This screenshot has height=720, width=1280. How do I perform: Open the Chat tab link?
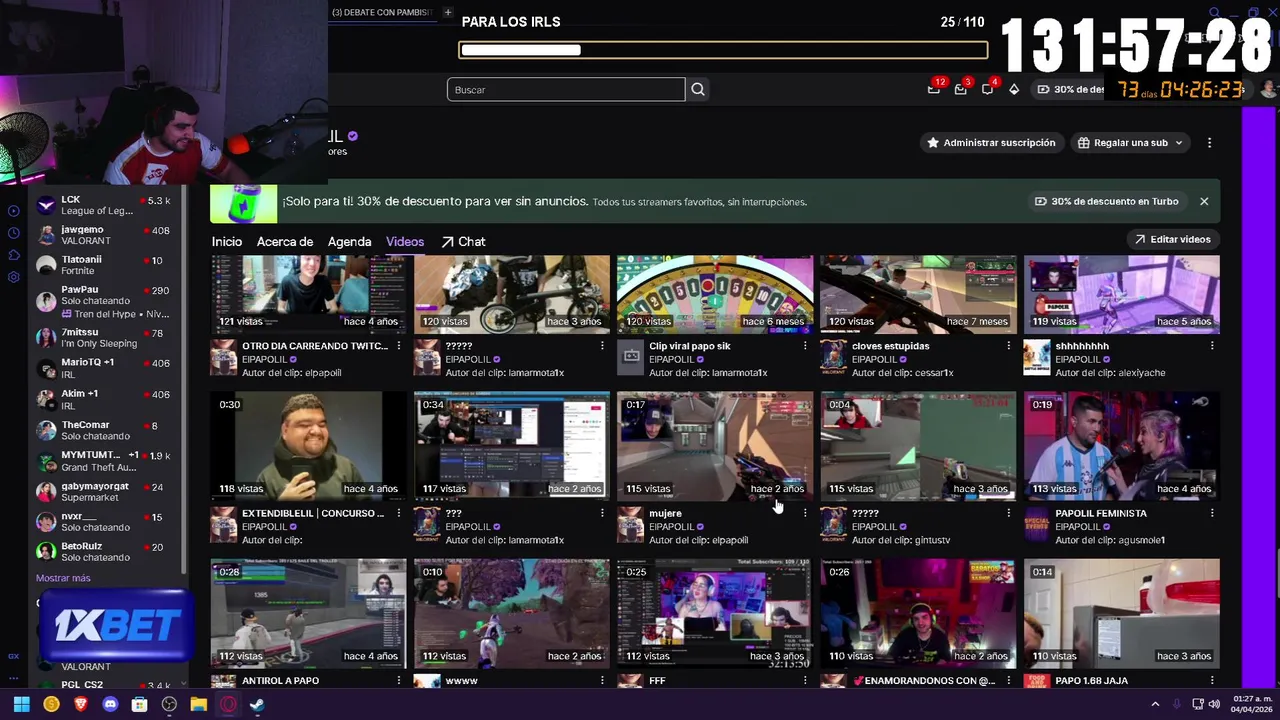pyautogui.click(x=463, y=242)
